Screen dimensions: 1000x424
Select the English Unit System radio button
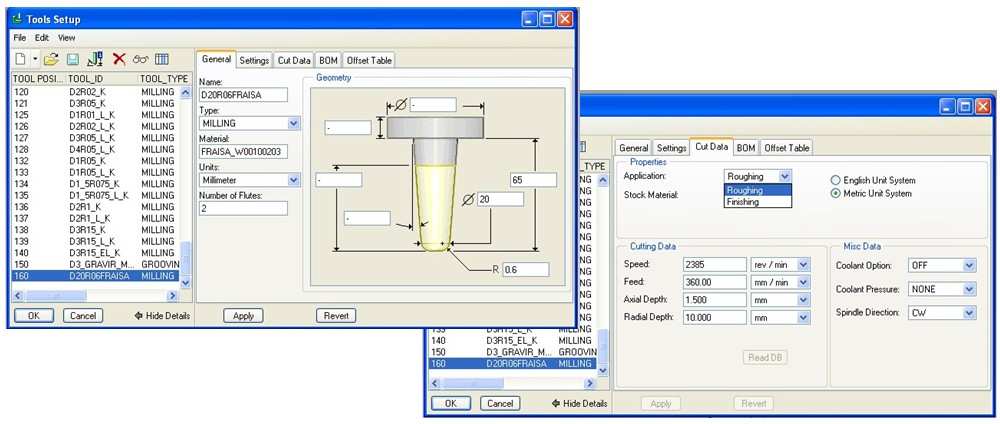point(835,180)
